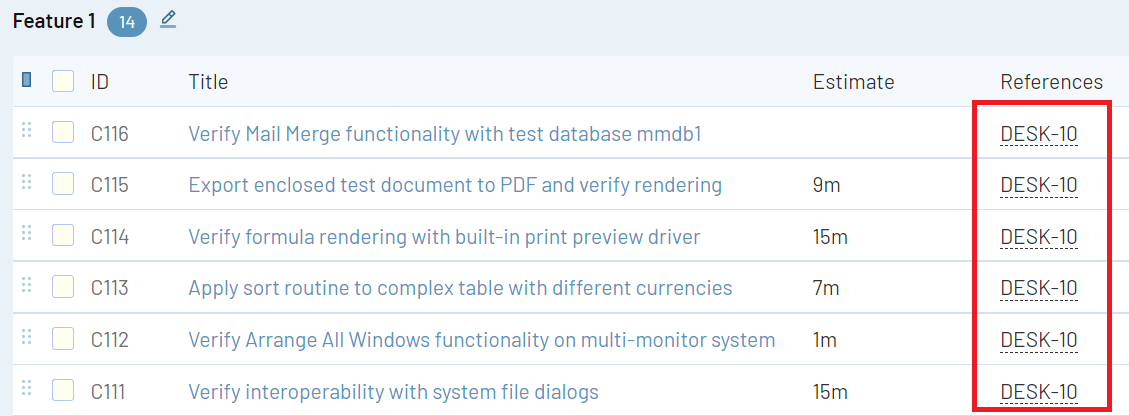Screen dimensions: 1129x416
Task: Open Apply sort routine to complex table case
Action: 460,289
